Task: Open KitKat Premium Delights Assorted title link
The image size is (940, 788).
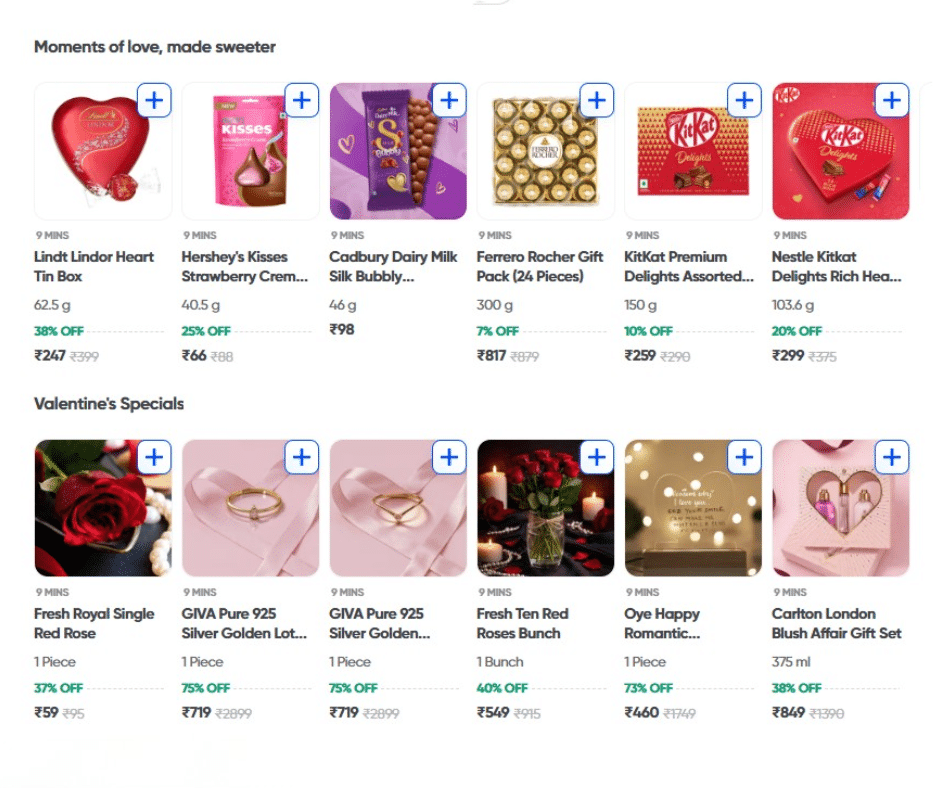Action: point(689,266)
